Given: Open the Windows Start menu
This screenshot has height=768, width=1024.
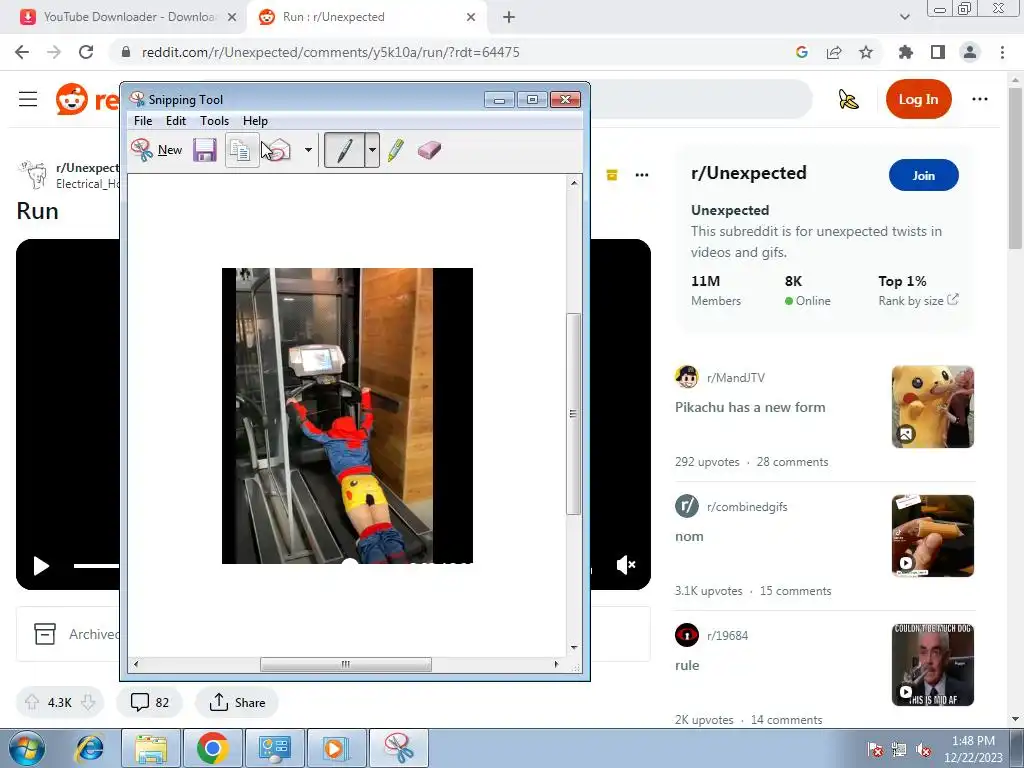Looking at the screenshot, I should pos(27,748).
